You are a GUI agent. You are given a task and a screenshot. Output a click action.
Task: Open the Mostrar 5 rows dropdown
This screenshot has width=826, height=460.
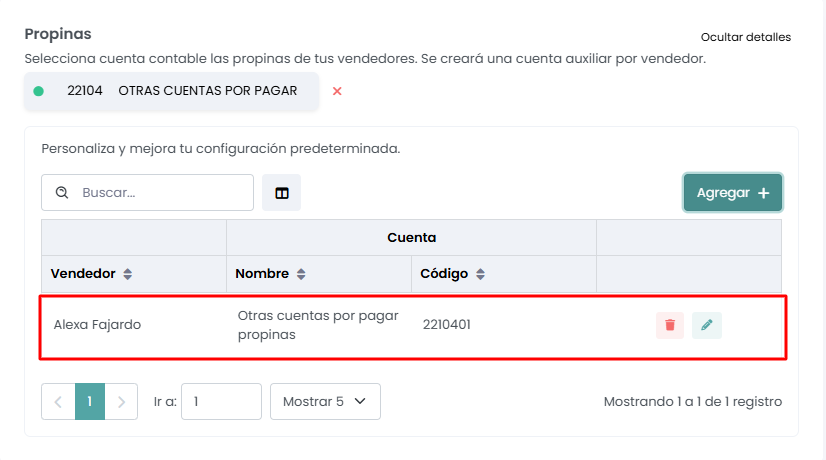click(x=325, y=402)
